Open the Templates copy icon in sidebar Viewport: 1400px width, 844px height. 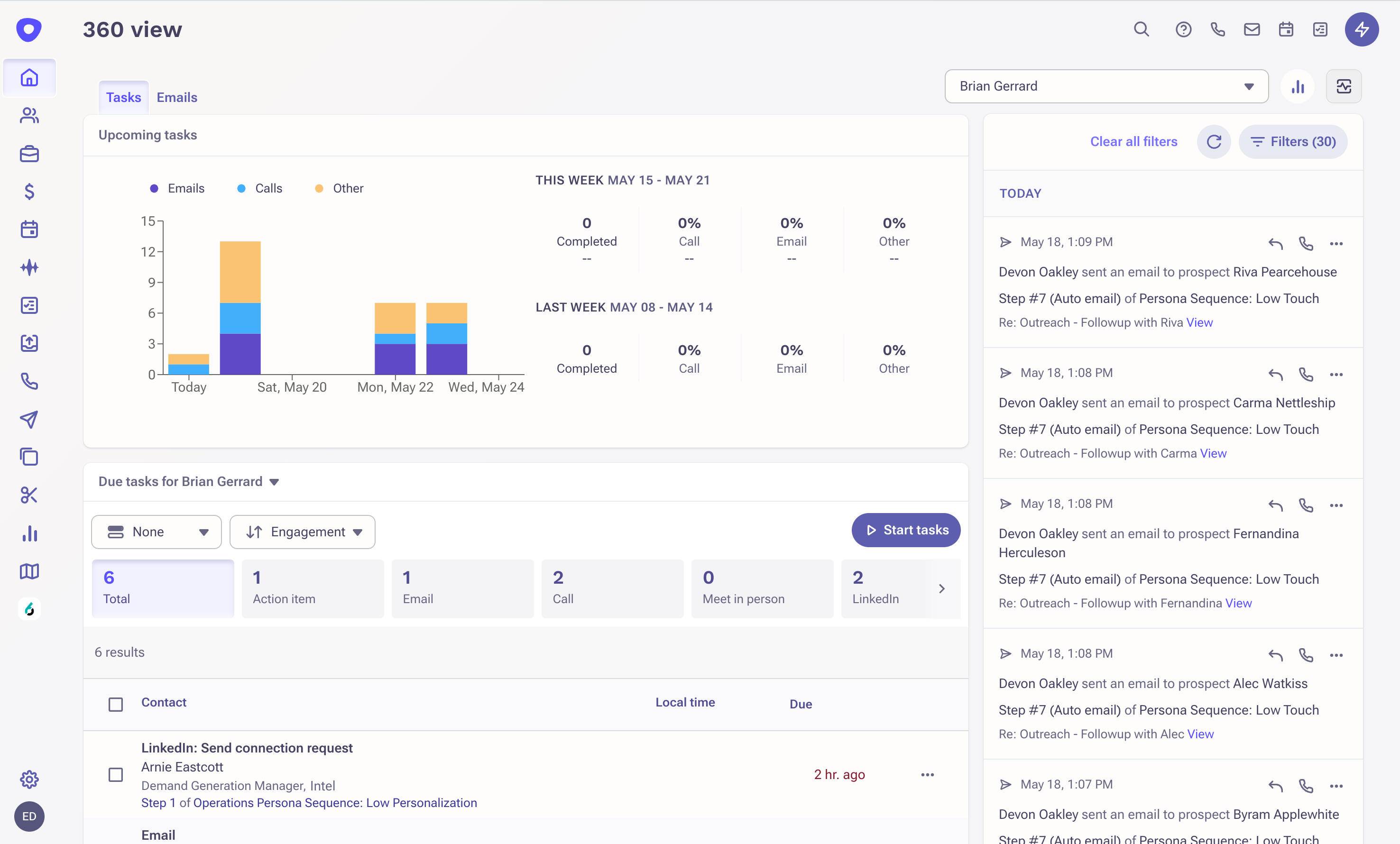point(29,457)
